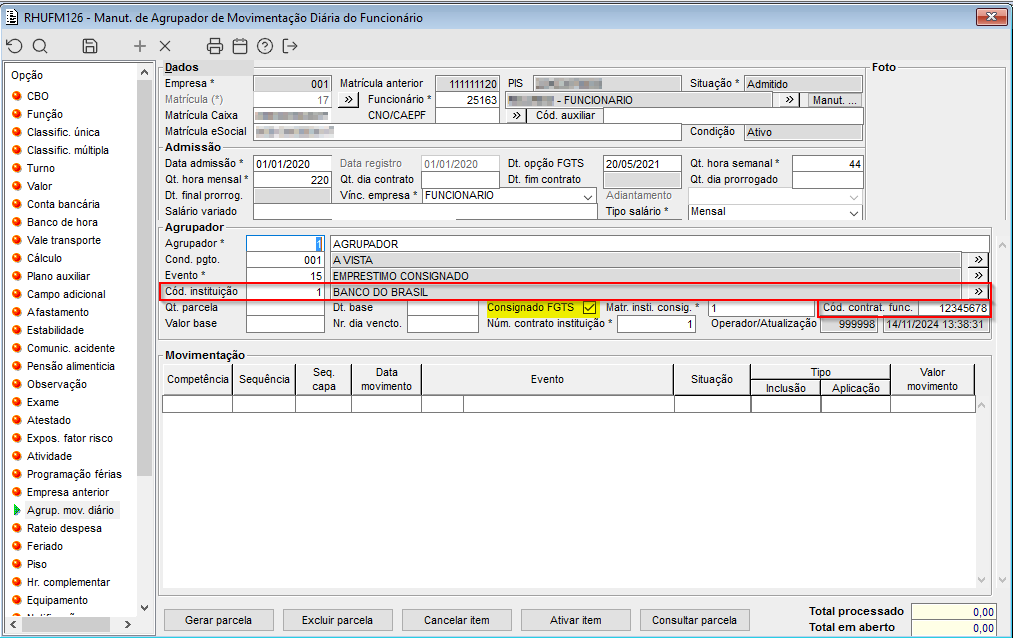Image resolution: width=1013 pixels, height=638 pixels.
Task: Click the undo/refresh toolbar icon
Action: 14,46
